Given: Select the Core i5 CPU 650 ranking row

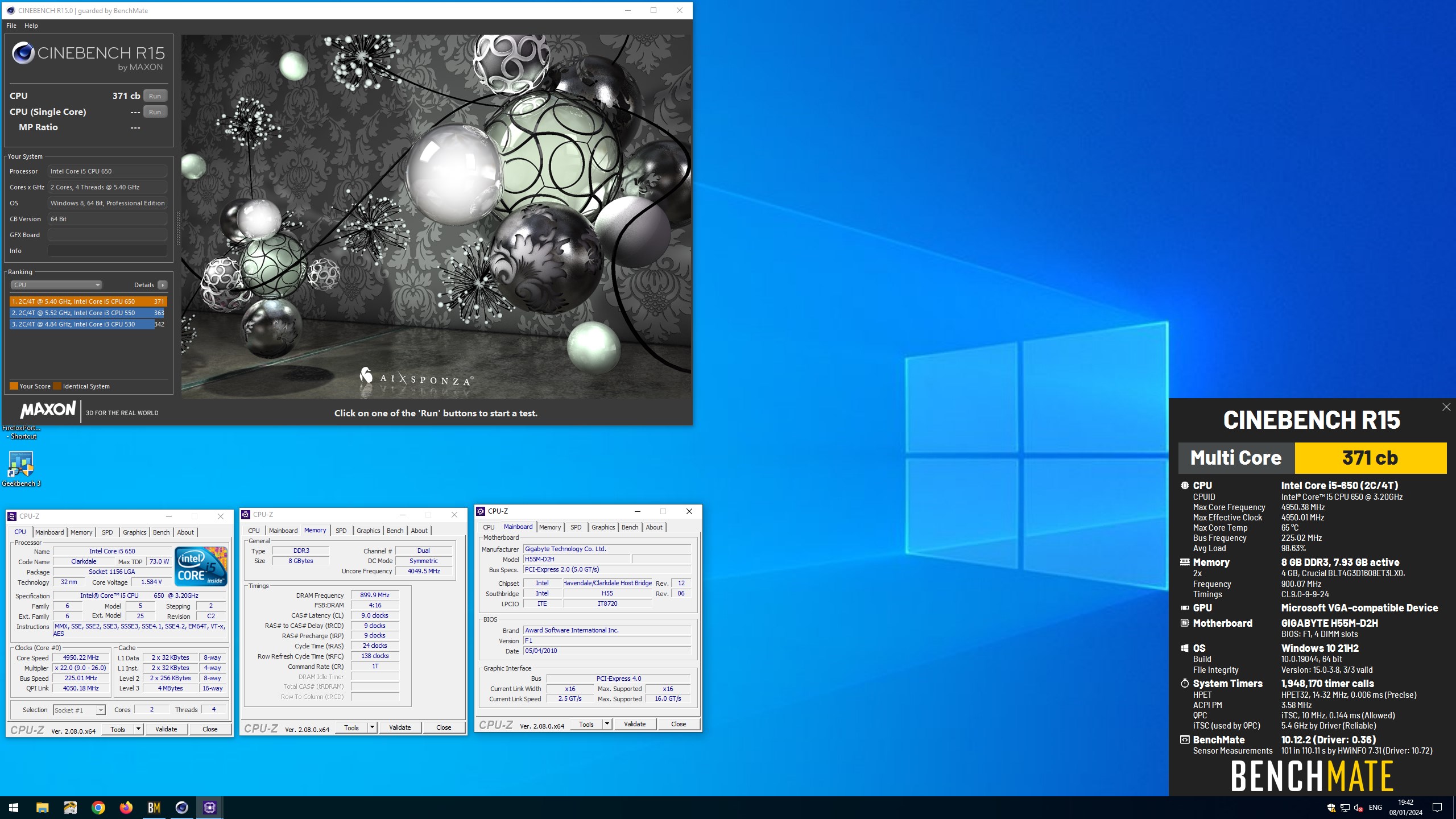Looking at the screenshot, I should coord(88,301).
